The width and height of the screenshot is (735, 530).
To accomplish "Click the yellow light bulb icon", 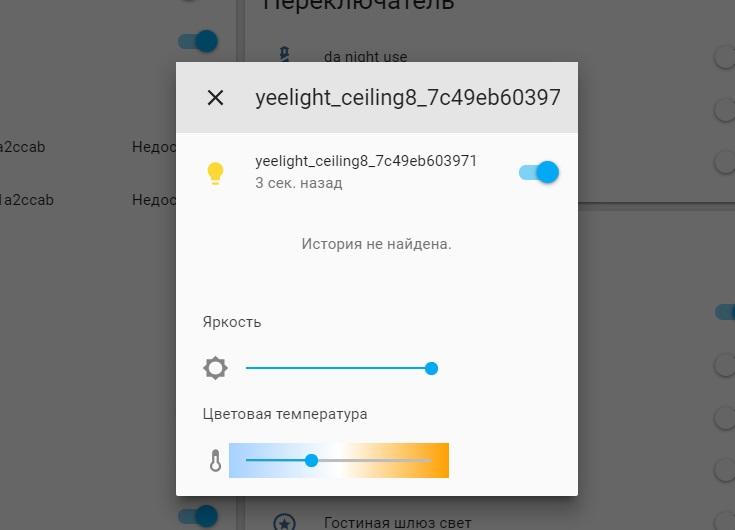I will pyautogui.click(x=216, y=173).
